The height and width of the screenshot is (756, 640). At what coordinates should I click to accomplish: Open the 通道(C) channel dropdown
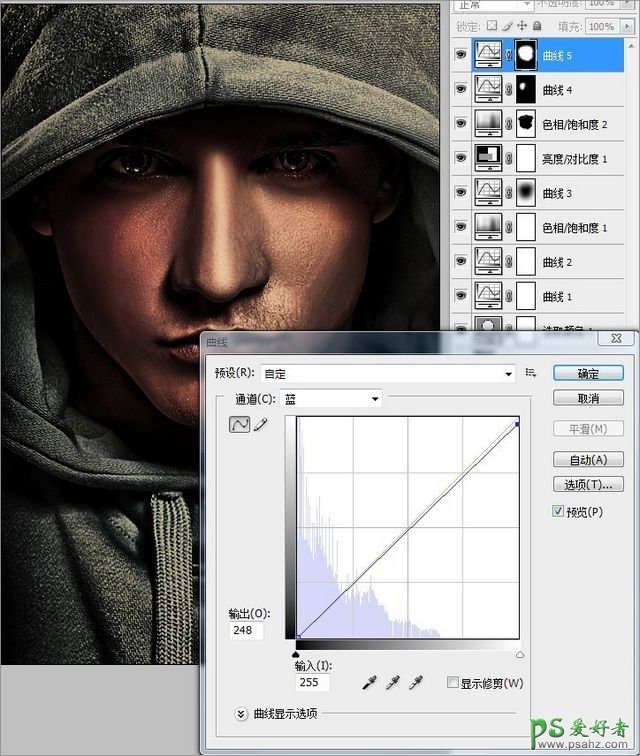pyautogui.click(x=331, y=399)
